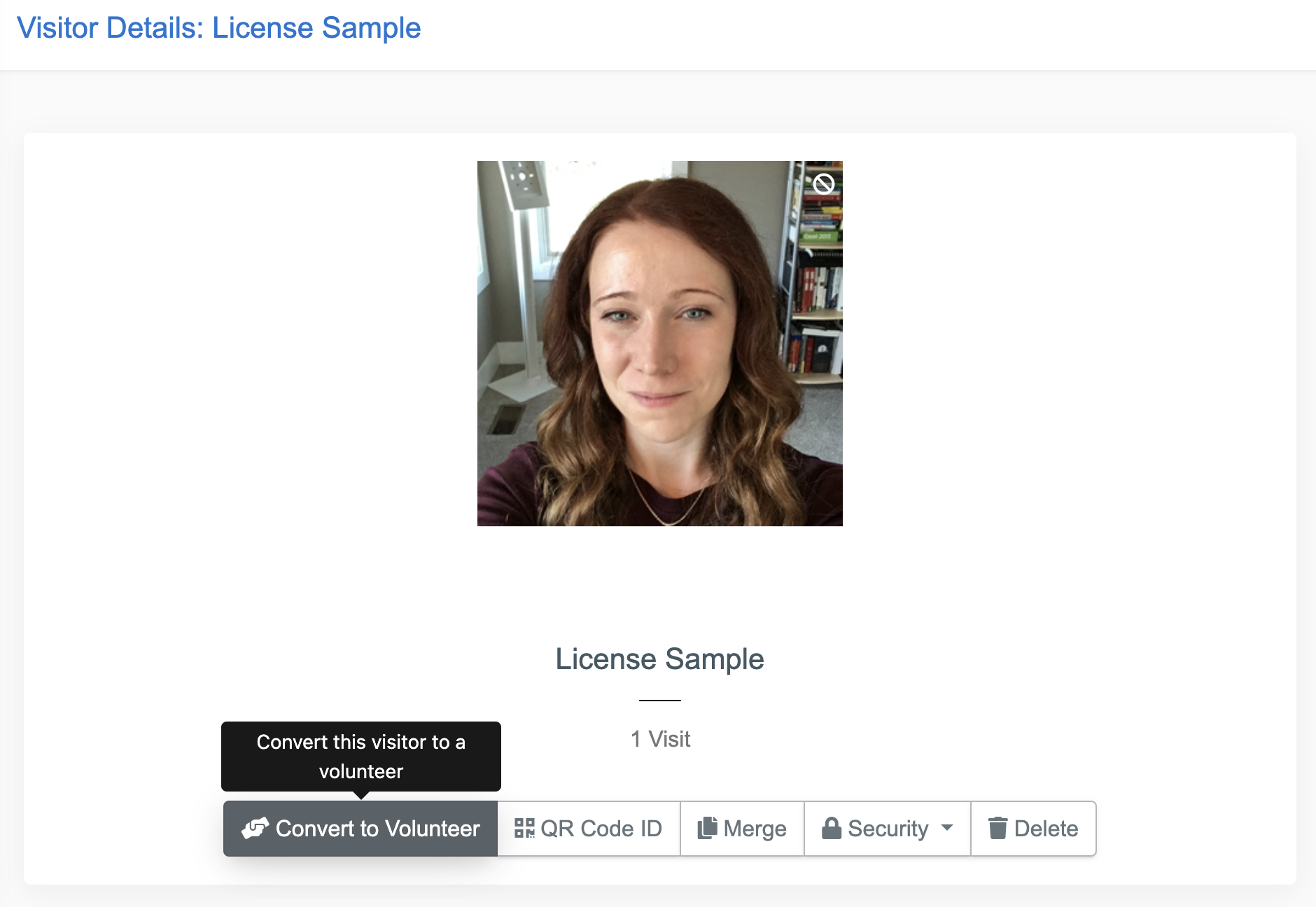Image resolution: width=1316 pixels, height=907 pixels.
Task: Expand the Security dropdown caret
Action: coord(947,828)
